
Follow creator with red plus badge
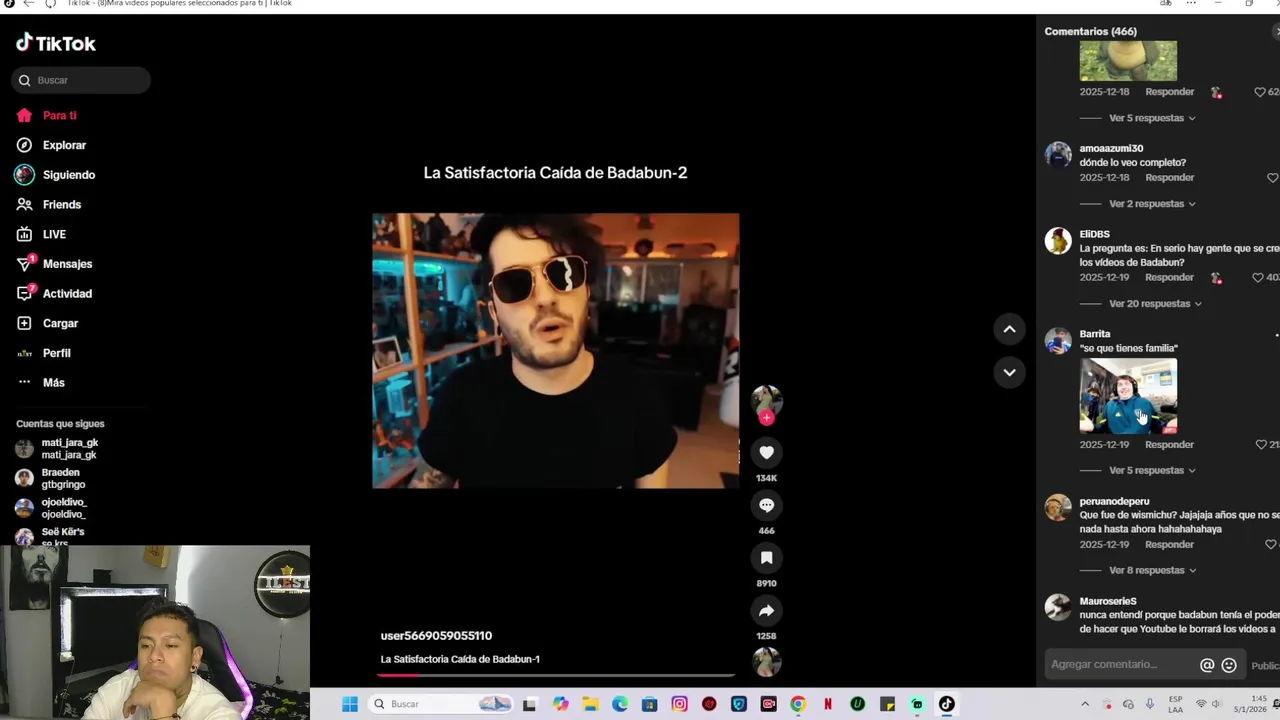coord(766,418)
